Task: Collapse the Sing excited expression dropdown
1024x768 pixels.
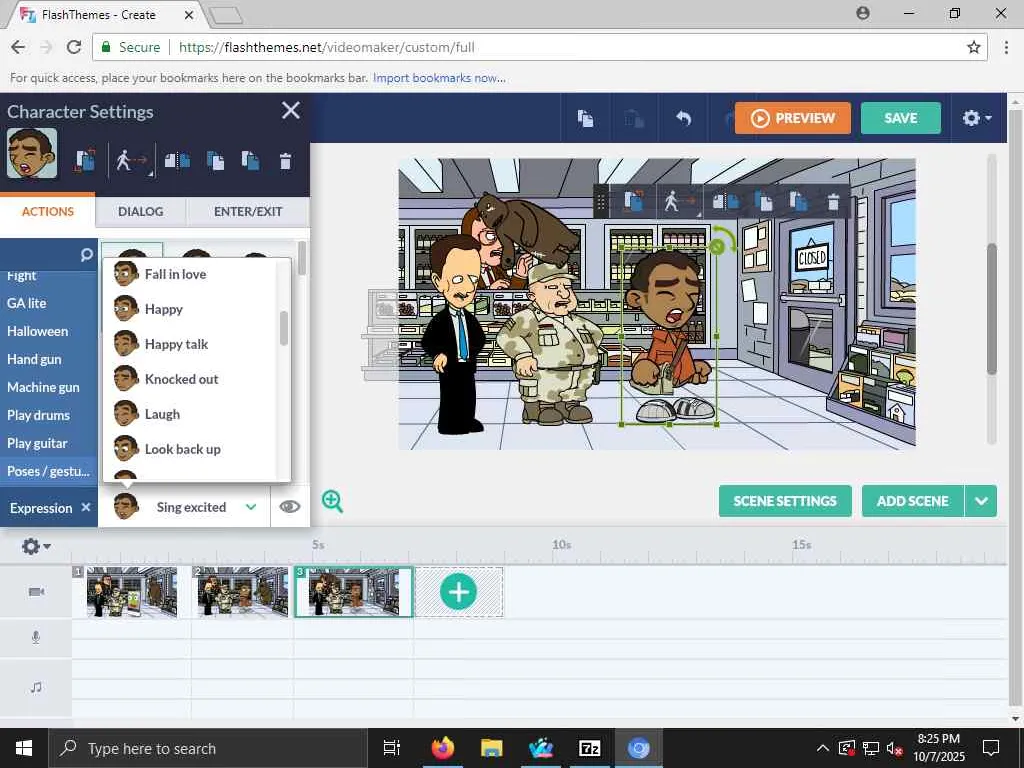Action: [x=251, y=507]
